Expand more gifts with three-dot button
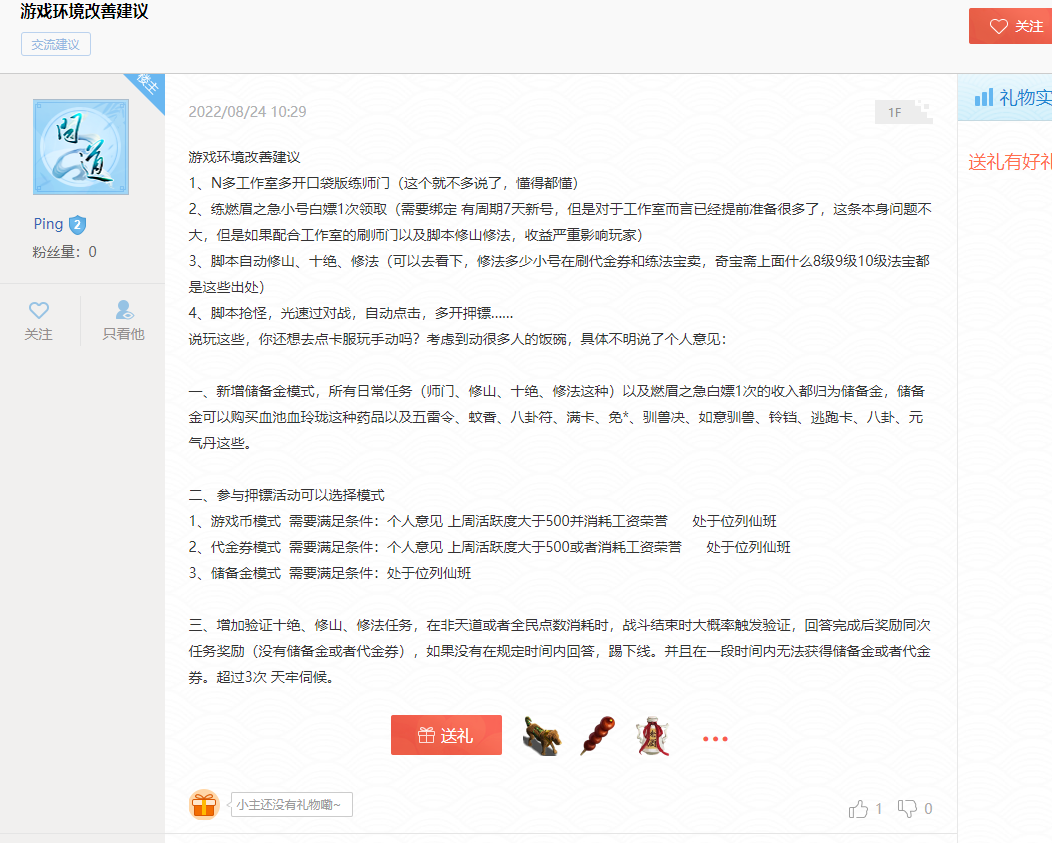Screen dimensions: 1052x843 (x=715, y=739)
